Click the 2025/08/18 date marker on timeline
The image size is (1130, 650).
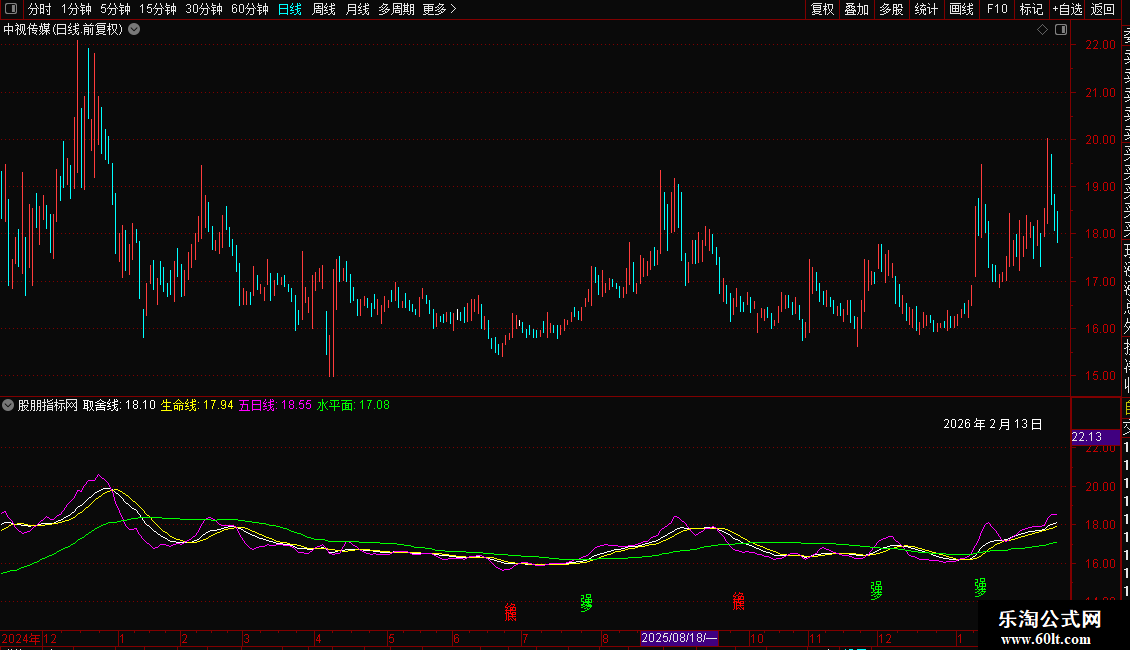coord(679,638)
